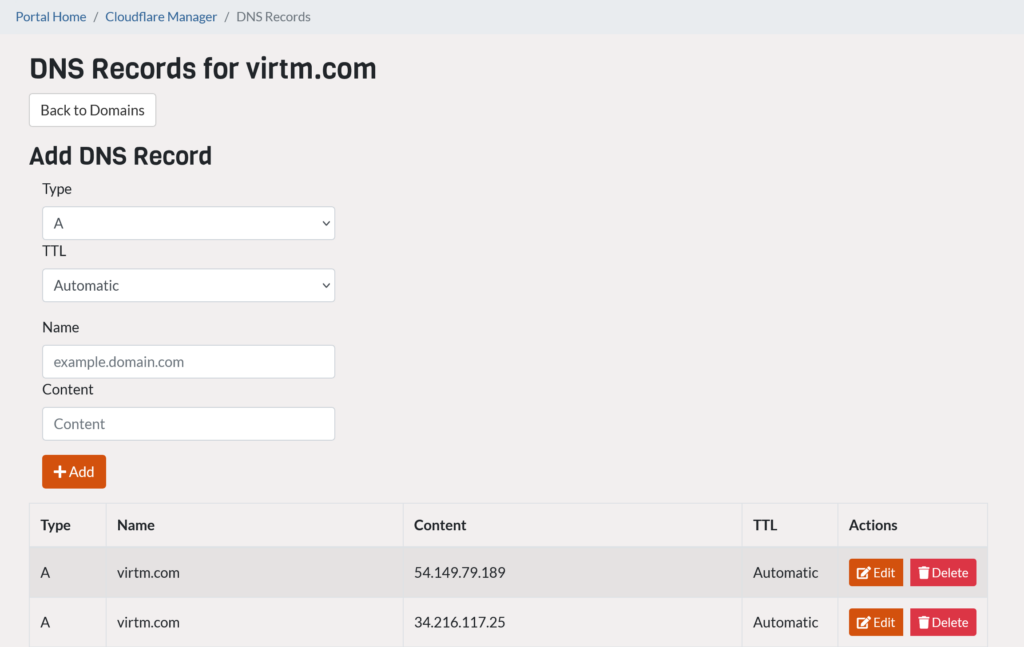Click the plus icon on the Add button
The height and width of the screenshot is (647, 1024).
58,471
